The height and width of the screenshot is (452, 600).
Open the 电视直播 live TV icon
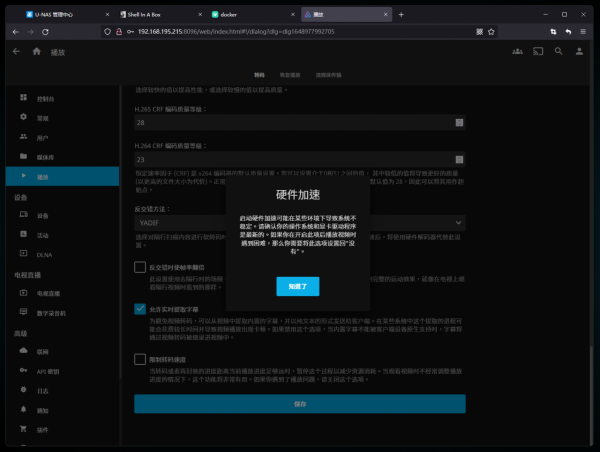click(23, 293)
